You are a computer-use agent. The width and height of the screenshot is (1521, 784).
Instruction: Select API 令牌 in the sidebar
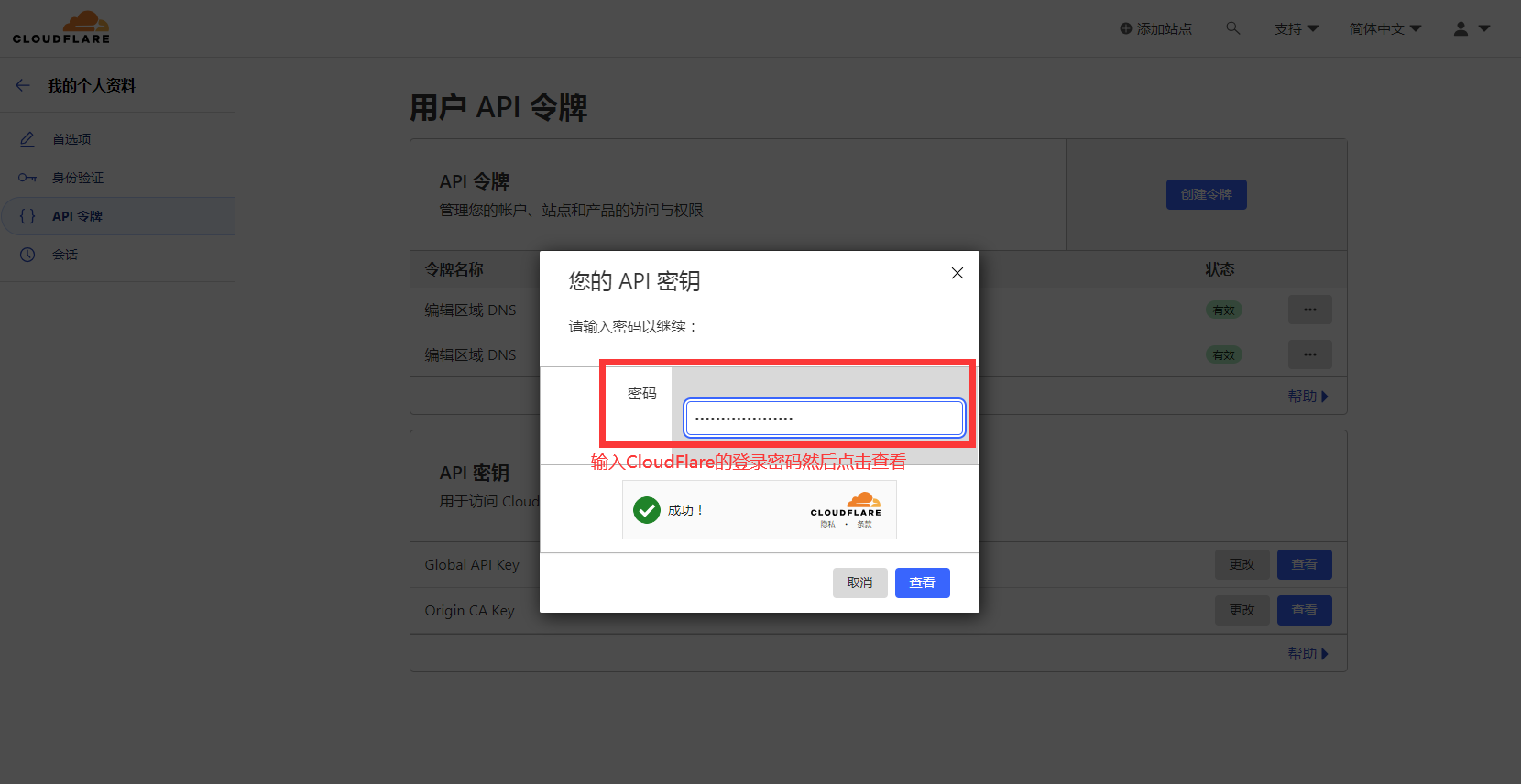[117, 216]
